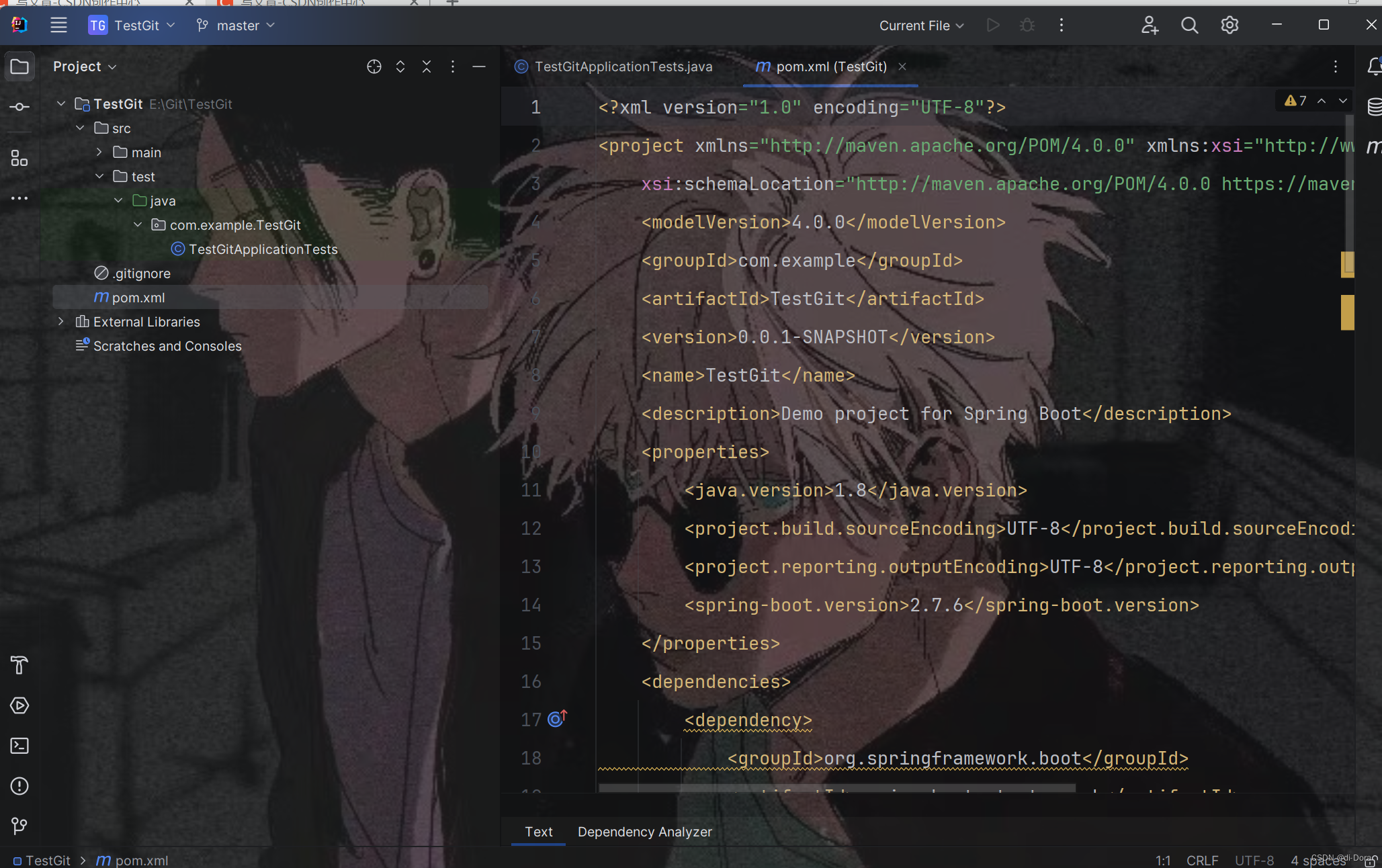
Task: Click editor horizontal scrollbar
Action: (x=837, y=788)
